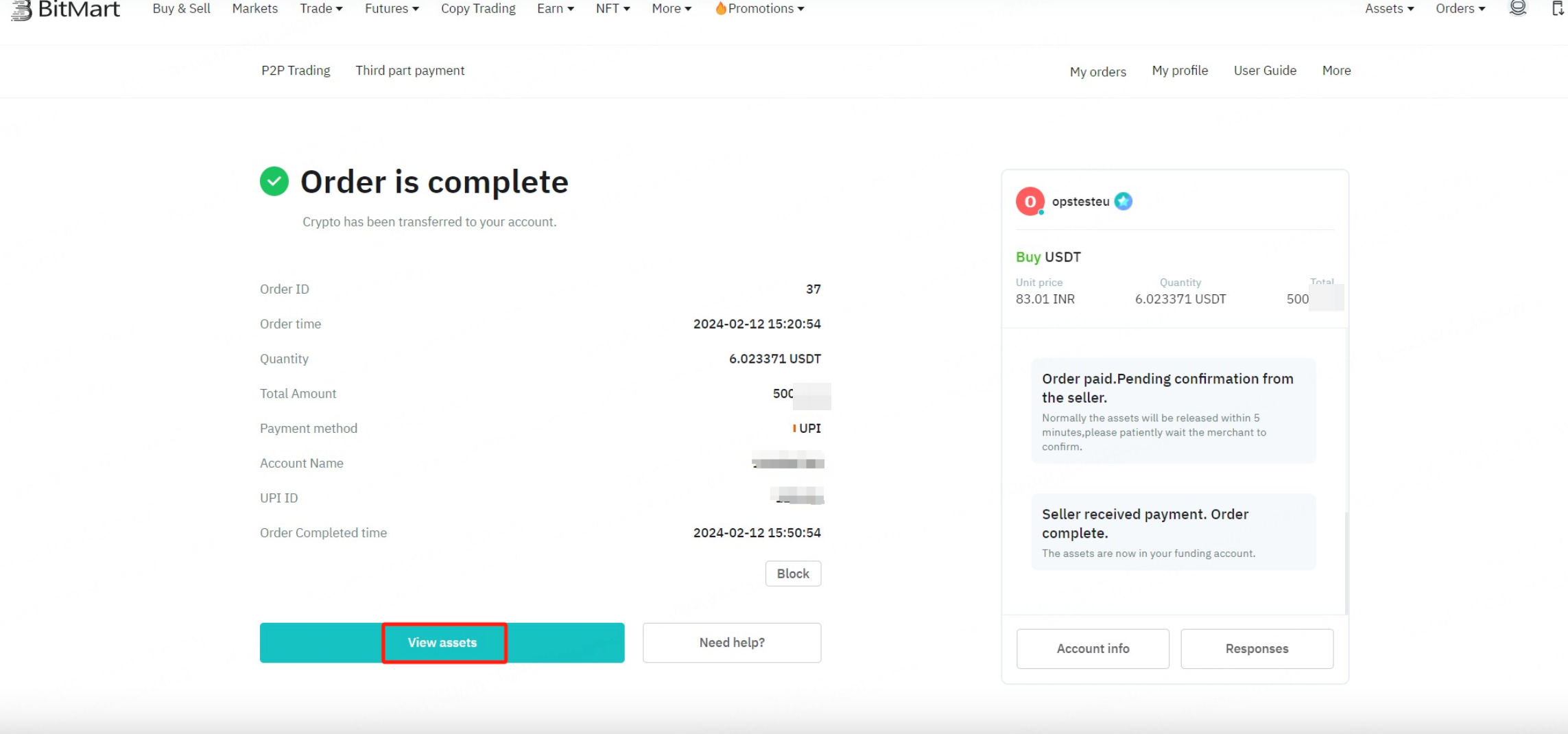Click the 'Order paid.Pending confirmation' message
Screen dimensions: 1568x734
tap(1173, 411)
